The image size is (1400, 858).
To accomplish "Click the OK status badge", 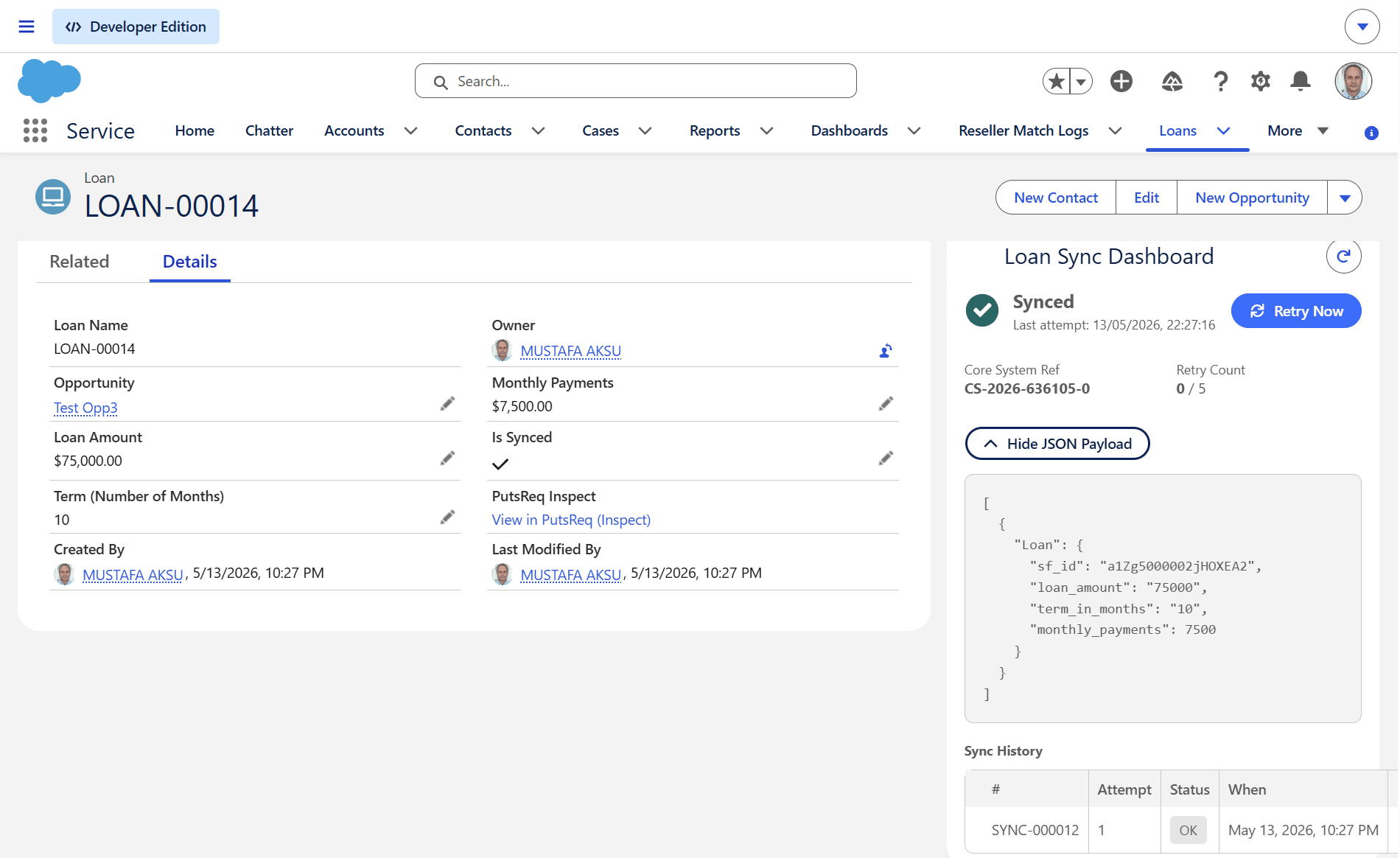I will [x=1188, y=830].
